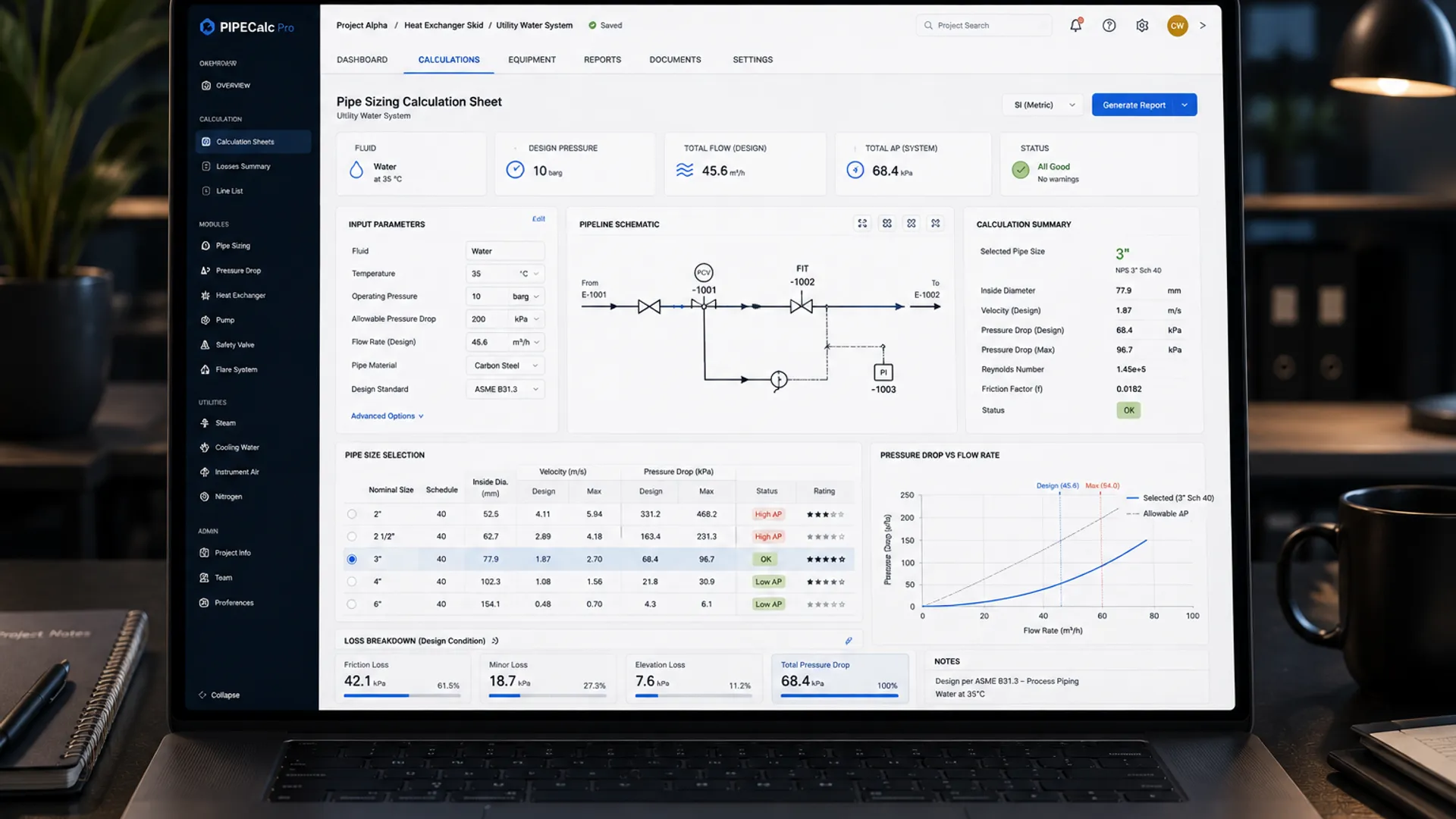Click the PIPECalc Pro logo

point(246,27)
